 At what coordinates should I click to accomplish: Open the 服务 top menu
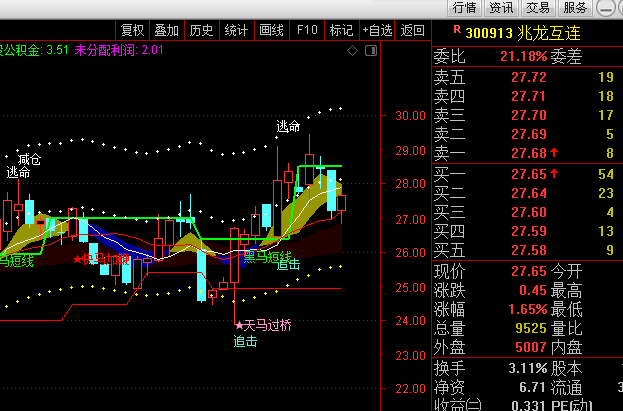pos(575,8)
